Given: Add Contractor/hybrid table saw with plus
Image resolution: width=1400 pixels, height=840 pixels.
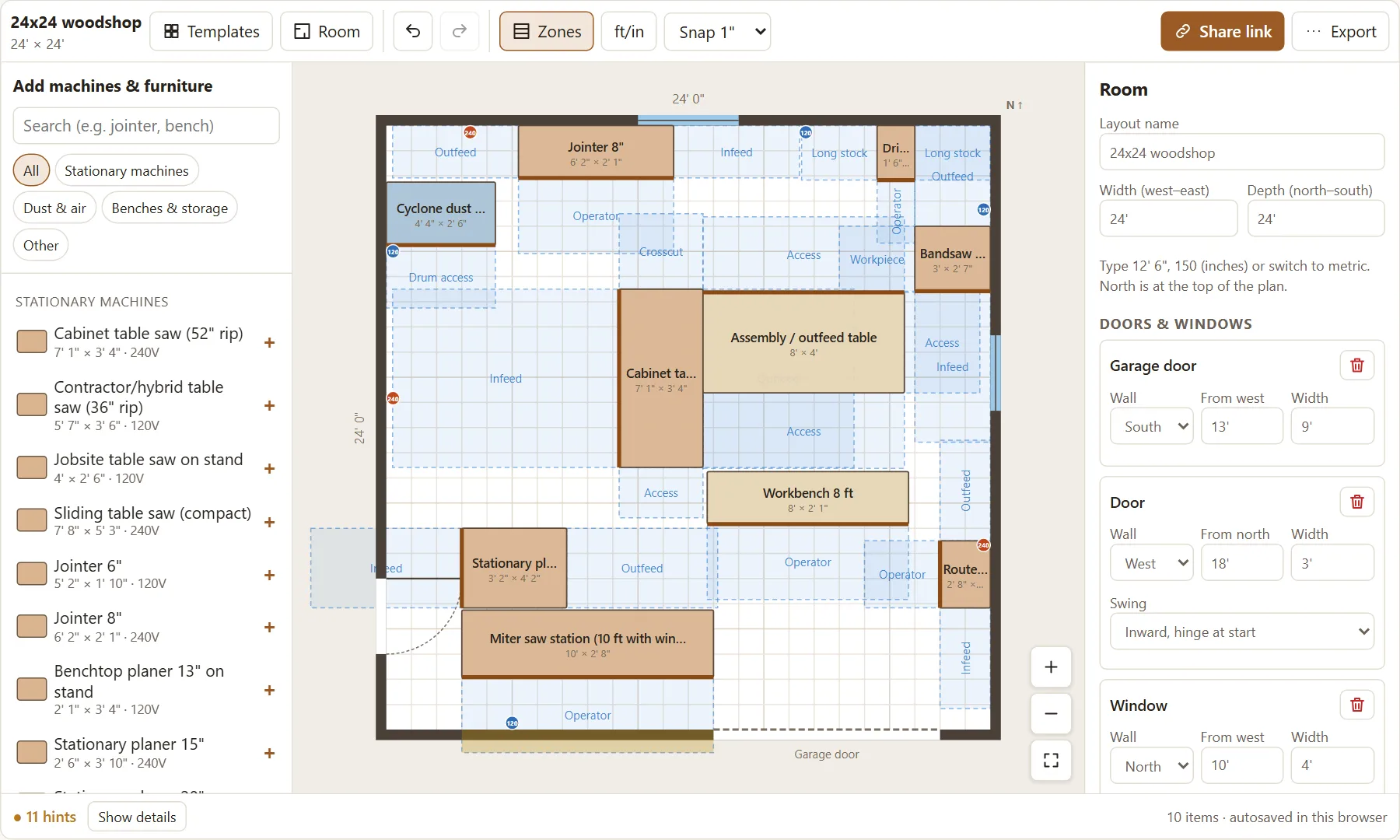Looking at the screenshot, I should (270, 405).
